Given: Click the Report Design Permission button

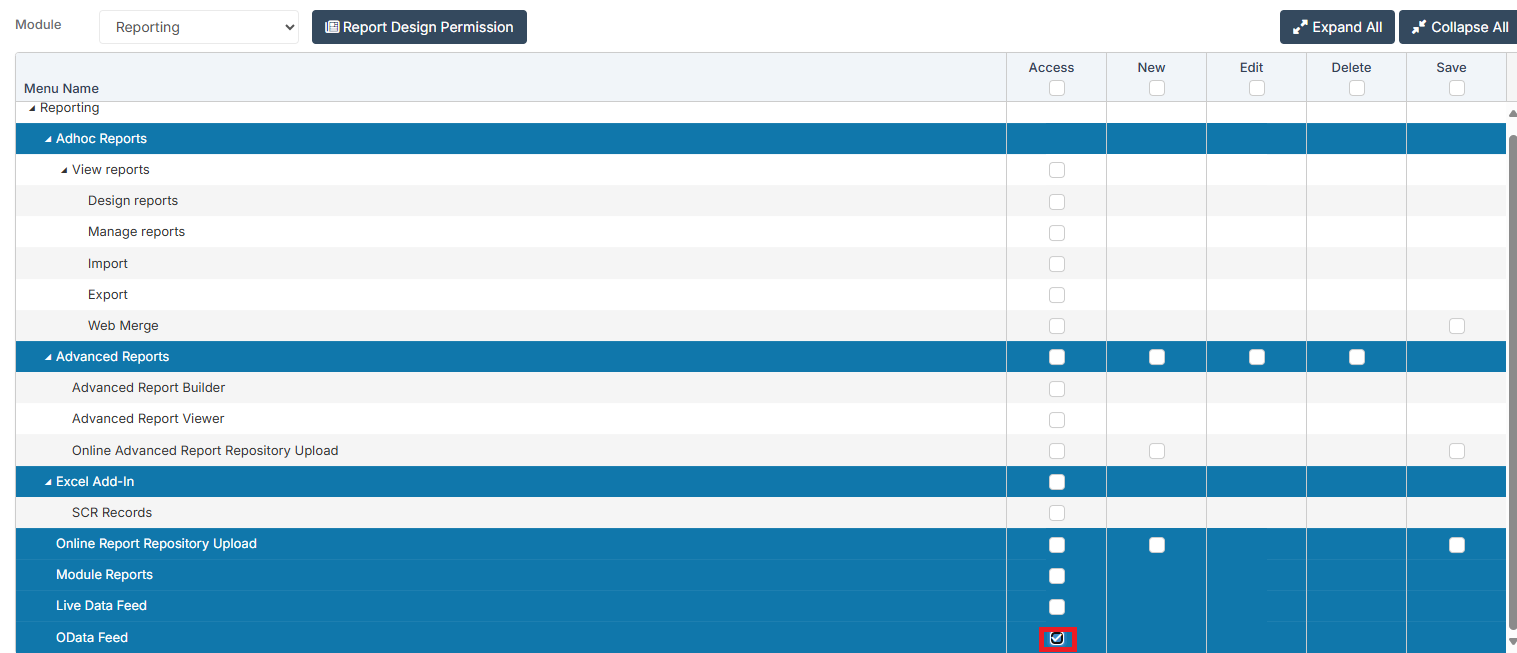Looking at the screenshot, I should [419, 27].
